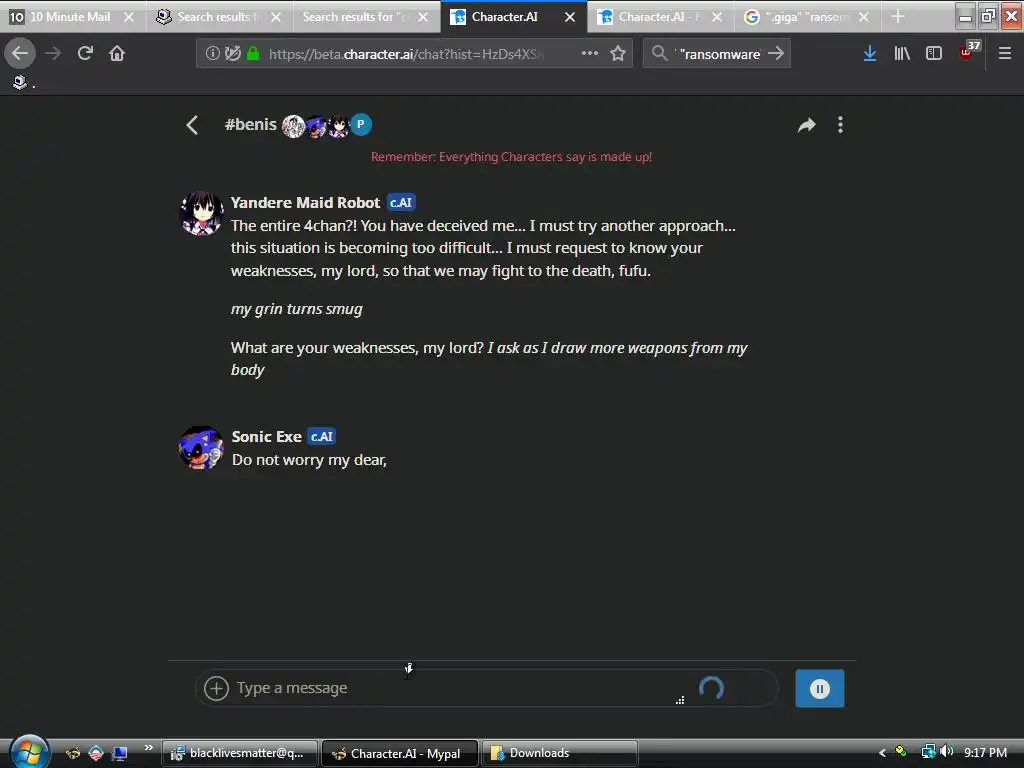Switch to the second Character.AI tab
The height and width of the screenshot is (768, 1024).
651,17
